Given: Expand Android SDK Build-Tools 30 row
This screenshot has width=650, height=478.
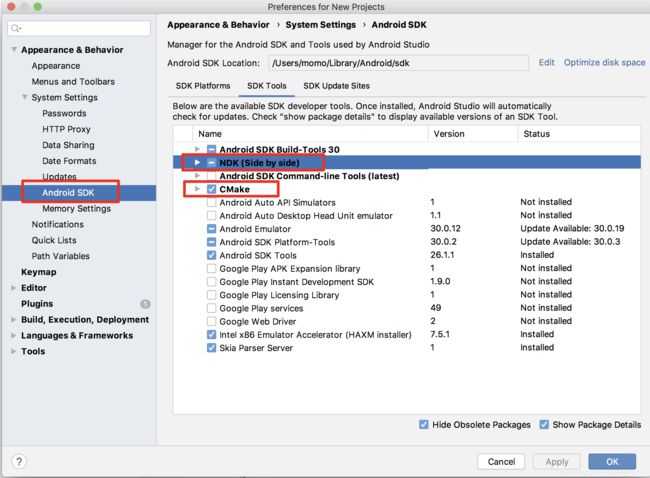Looking at the screenshot, I should (x=197, y=149).
